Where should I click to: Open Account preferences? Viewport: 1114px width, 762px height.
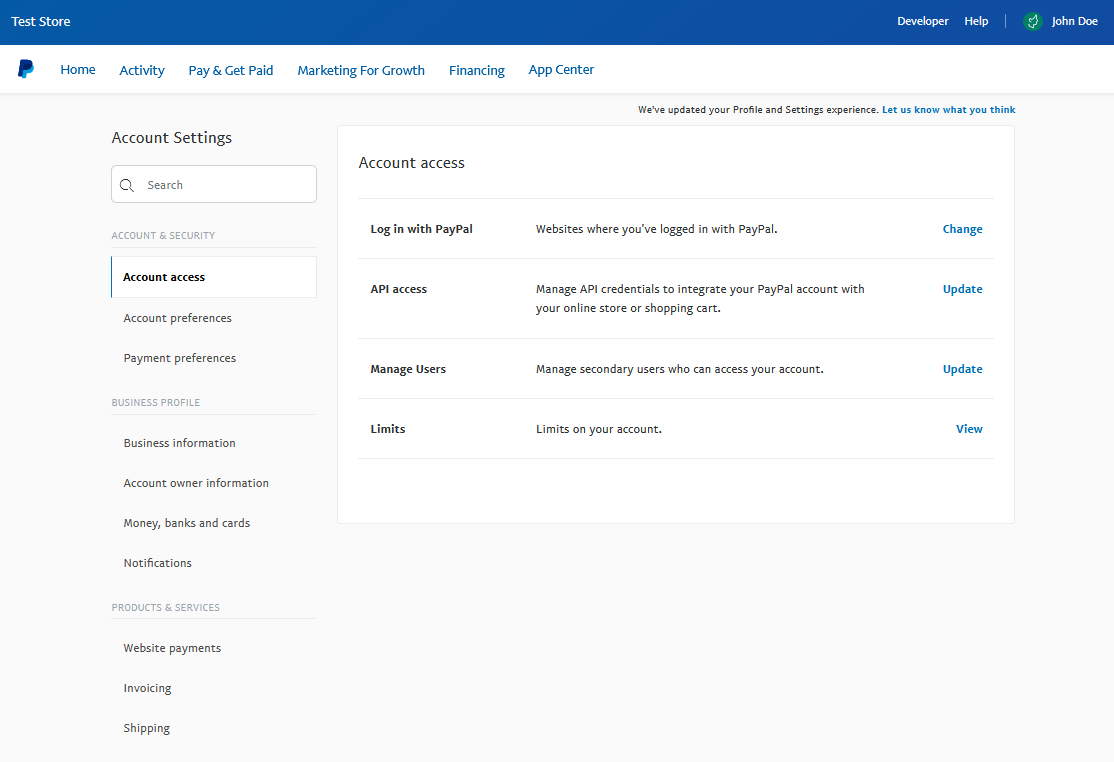point(178,318)
